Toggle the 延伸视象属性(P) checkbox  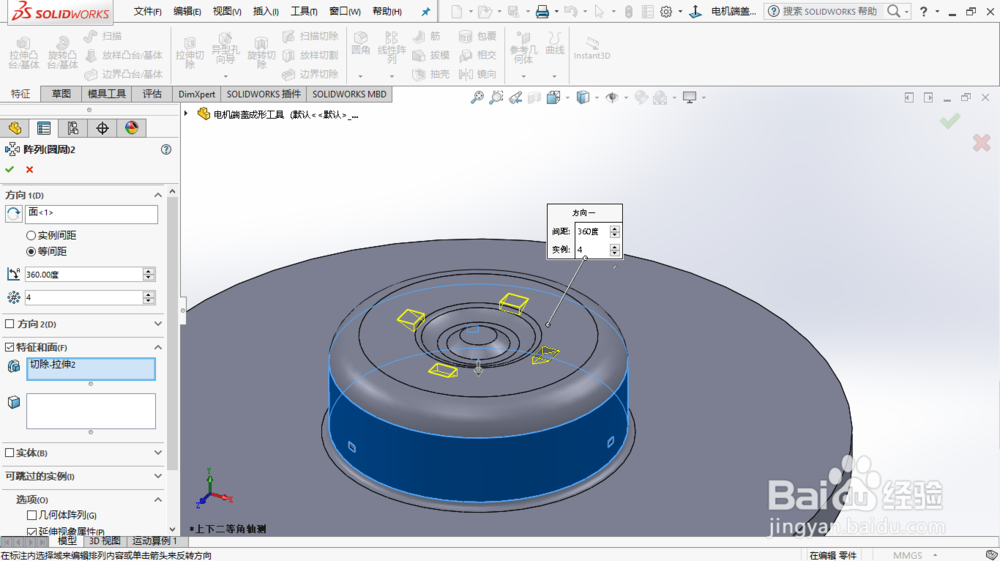point(32,531)
